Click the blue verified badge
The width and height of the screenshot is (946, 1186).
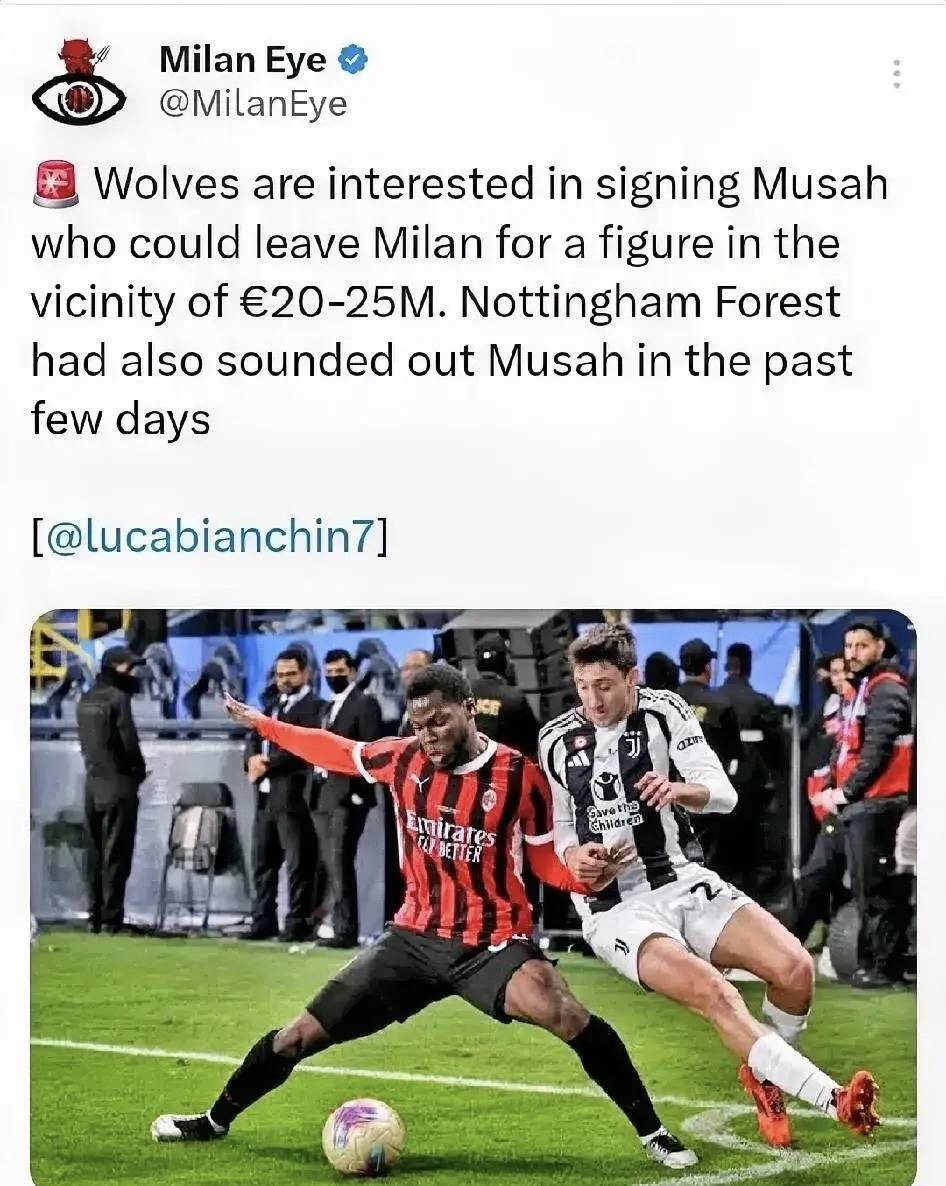pos(353,61)
